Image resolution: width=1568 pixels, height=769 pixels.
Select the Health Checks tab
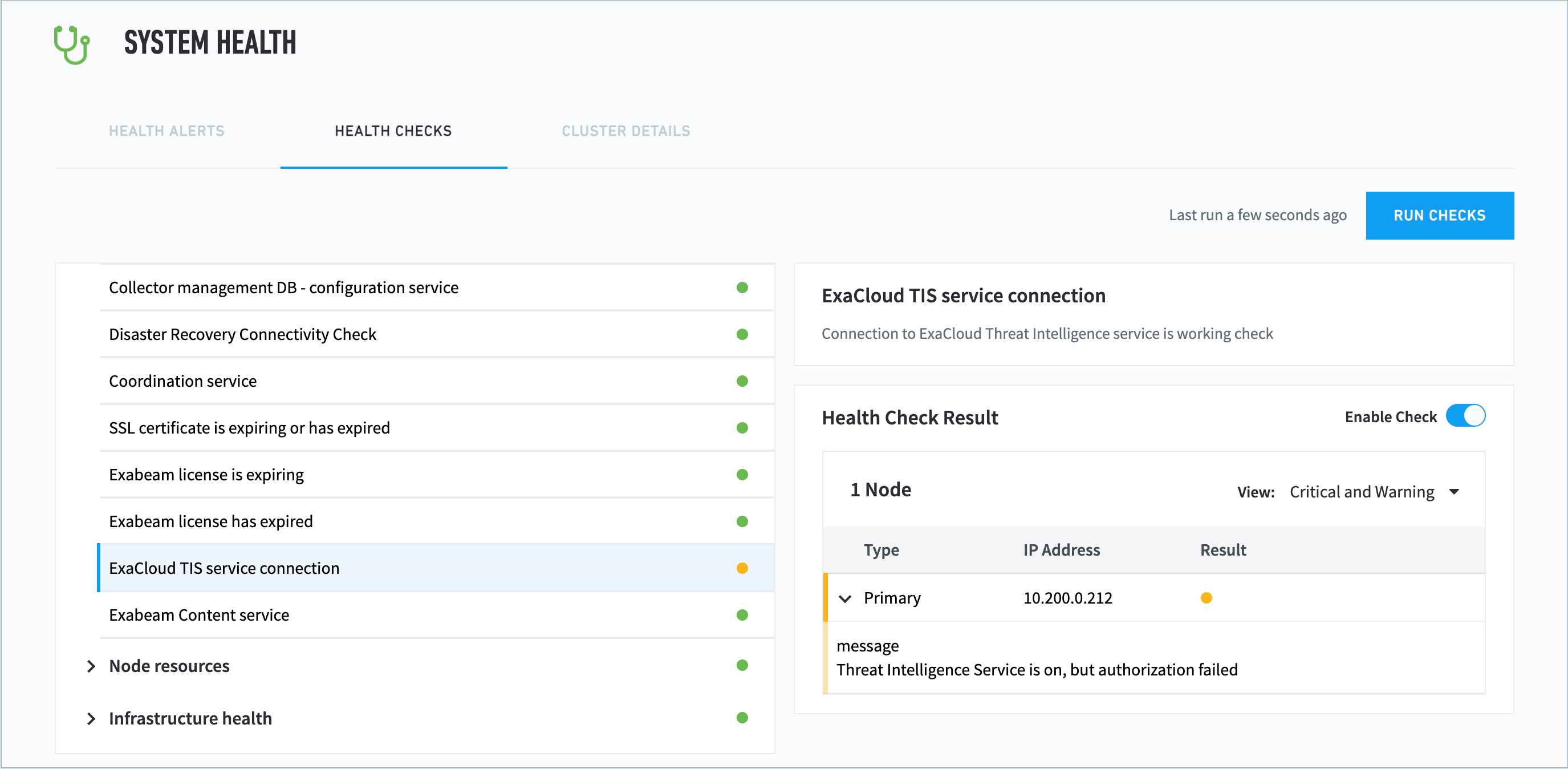tap(393, 131)
